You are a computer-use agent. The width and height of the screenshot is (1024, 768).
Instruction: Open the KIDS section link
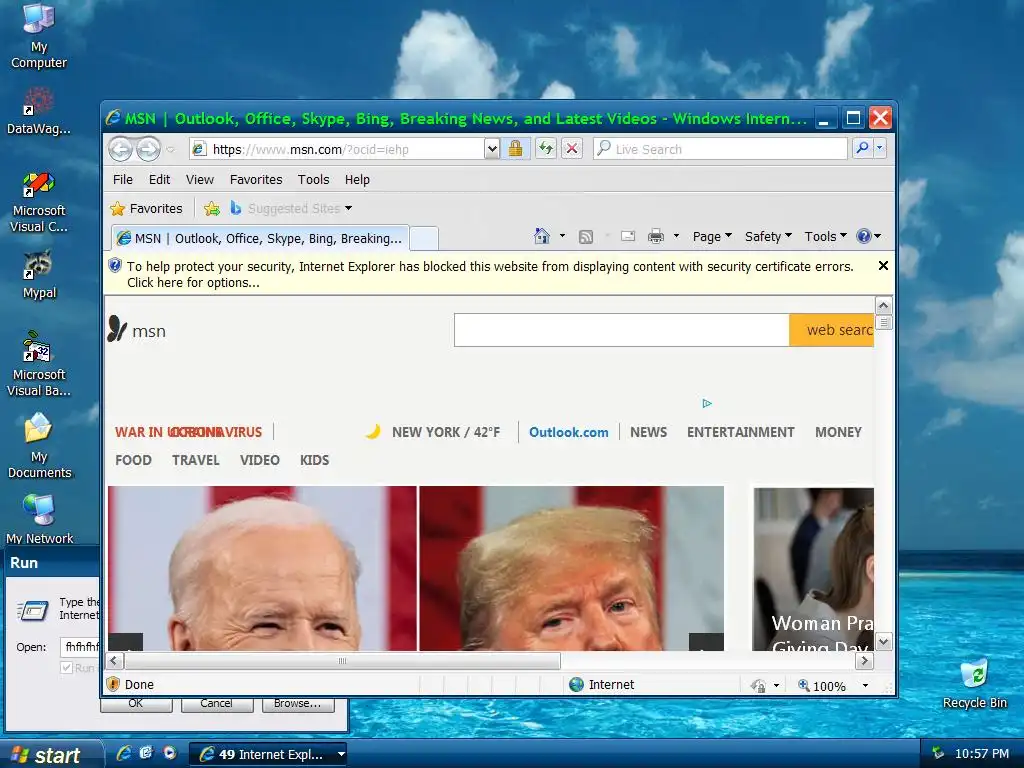click(314, 460)
